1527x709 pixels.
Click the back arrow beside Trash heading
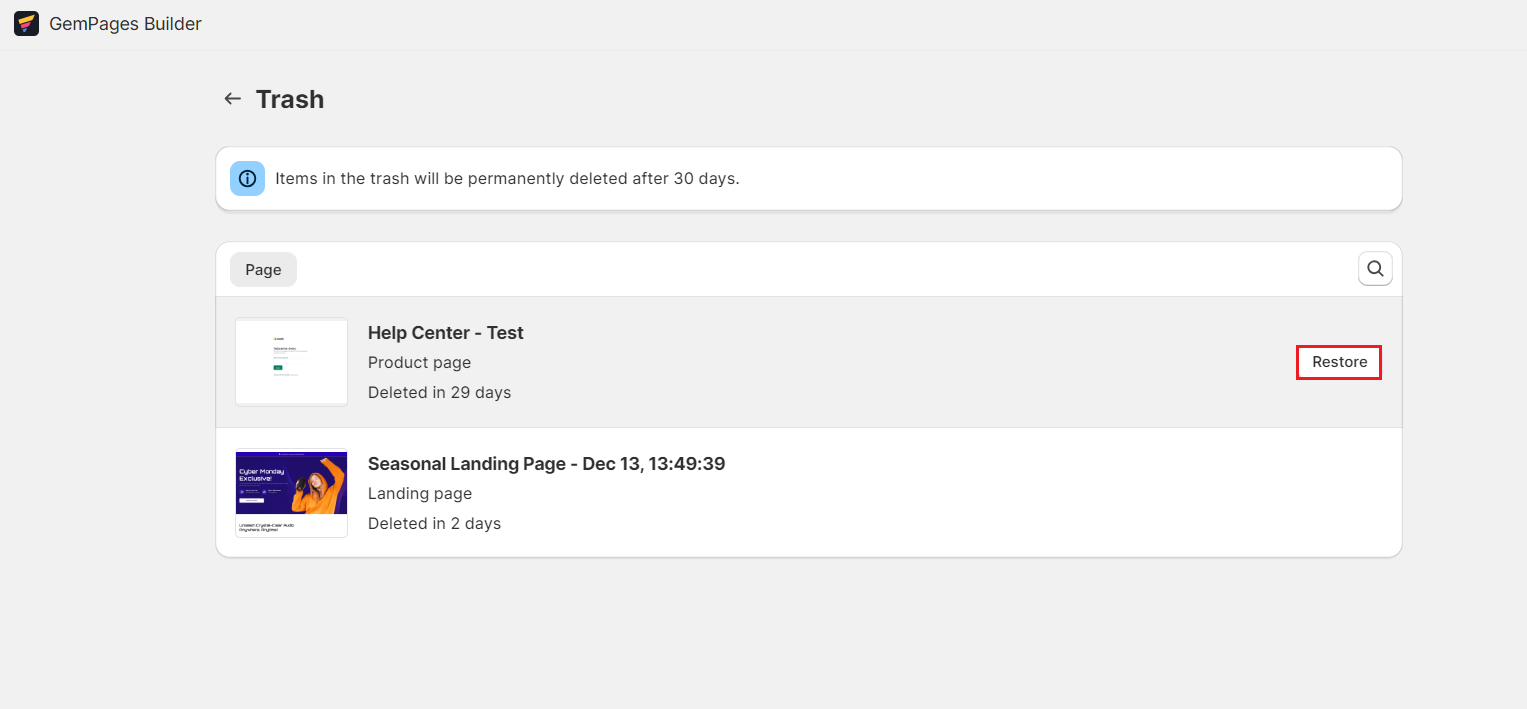(x=232, y=98)
